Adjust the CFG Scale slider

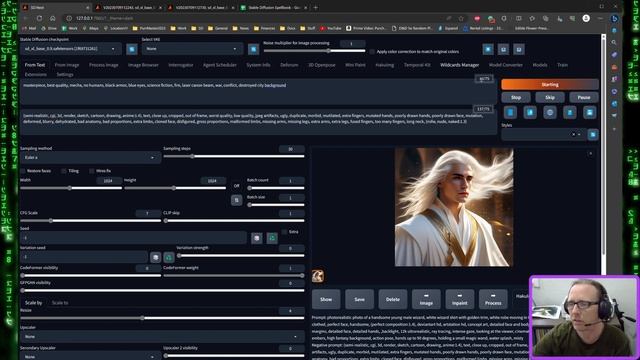(90, 221)
